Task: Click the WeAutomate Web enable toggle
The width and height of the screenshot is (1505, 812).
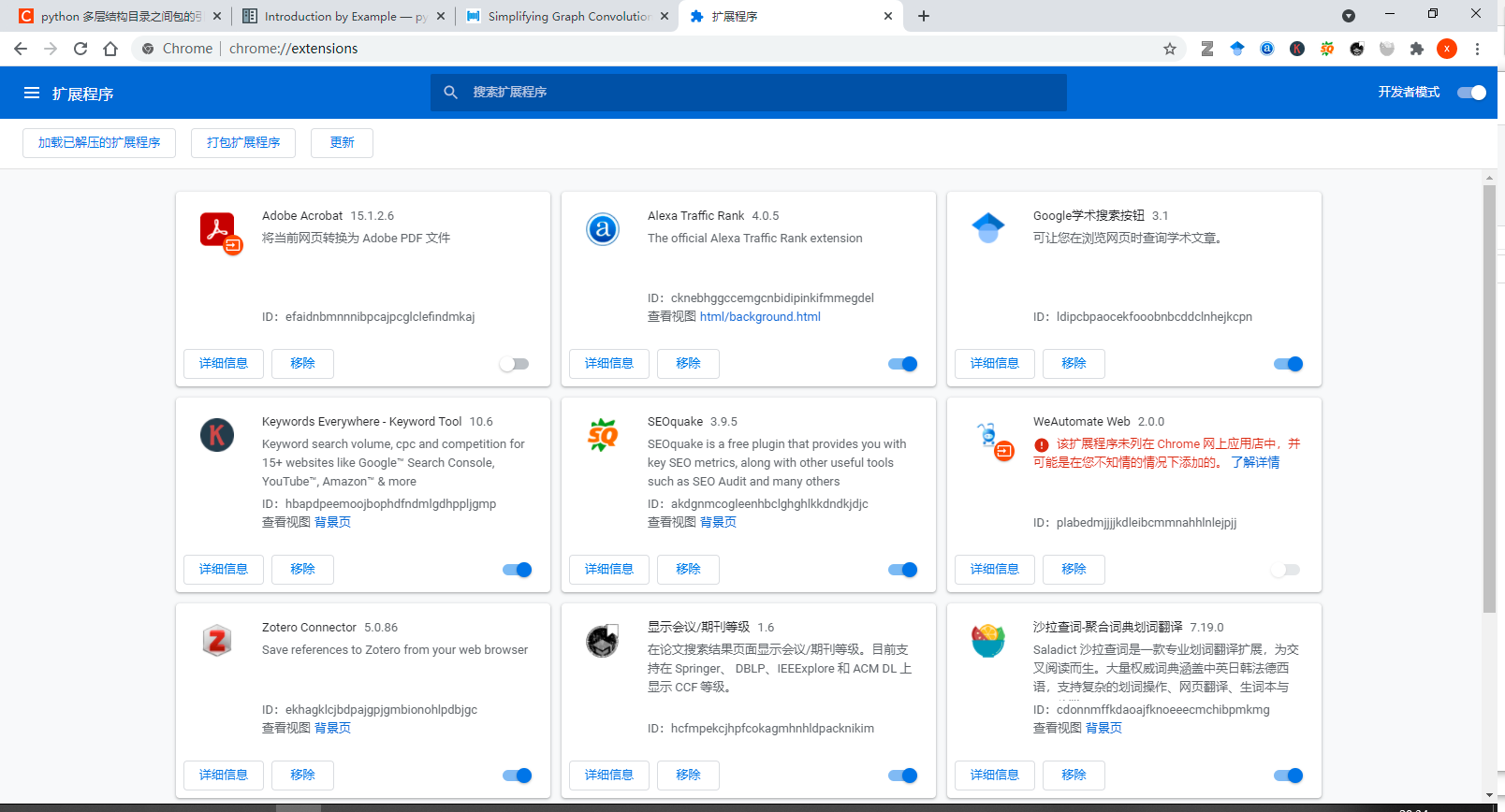Action: (x=1285, y=570)
